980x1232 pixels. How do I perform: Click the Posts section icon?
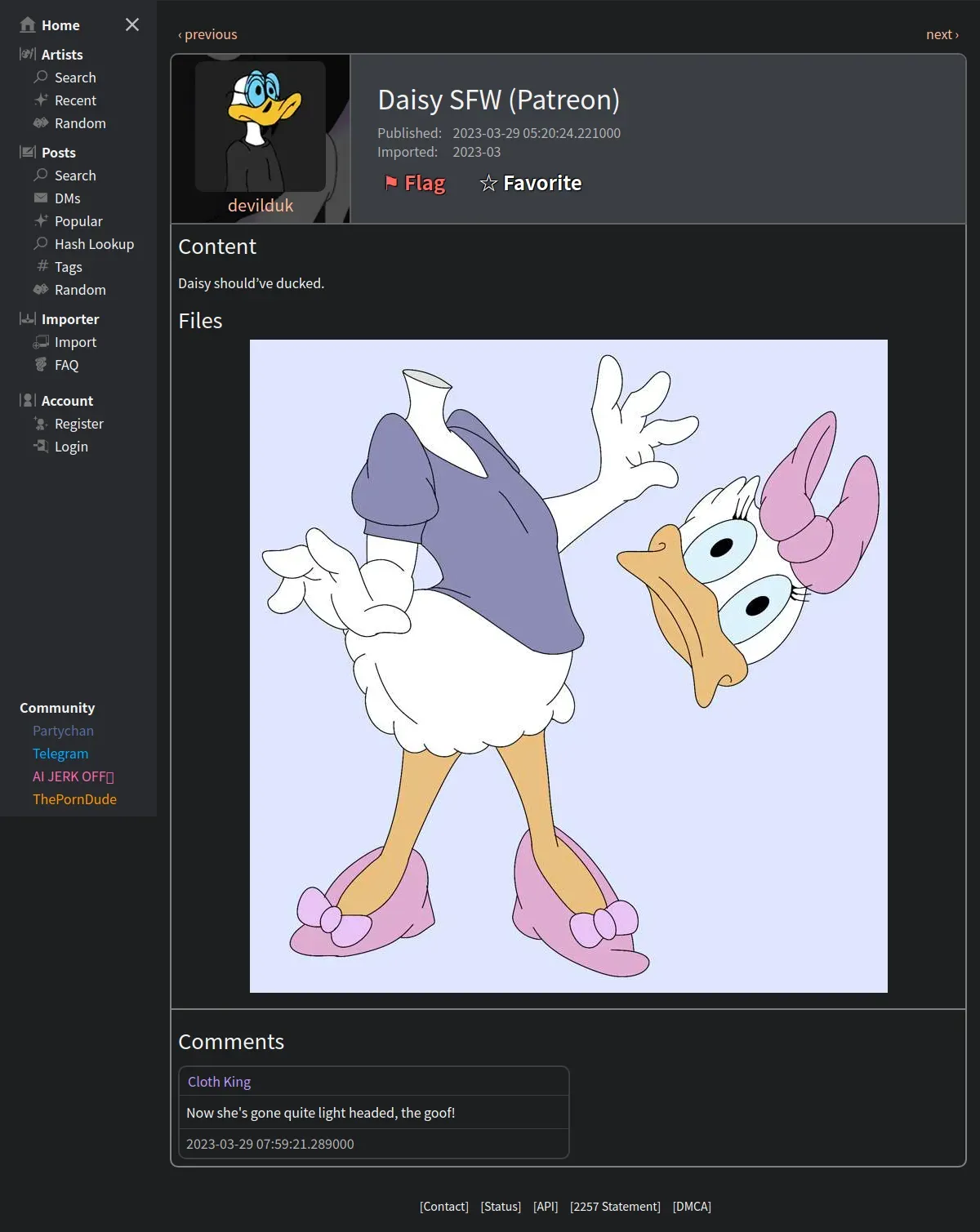pyautogui.click(x=28, y=152)
